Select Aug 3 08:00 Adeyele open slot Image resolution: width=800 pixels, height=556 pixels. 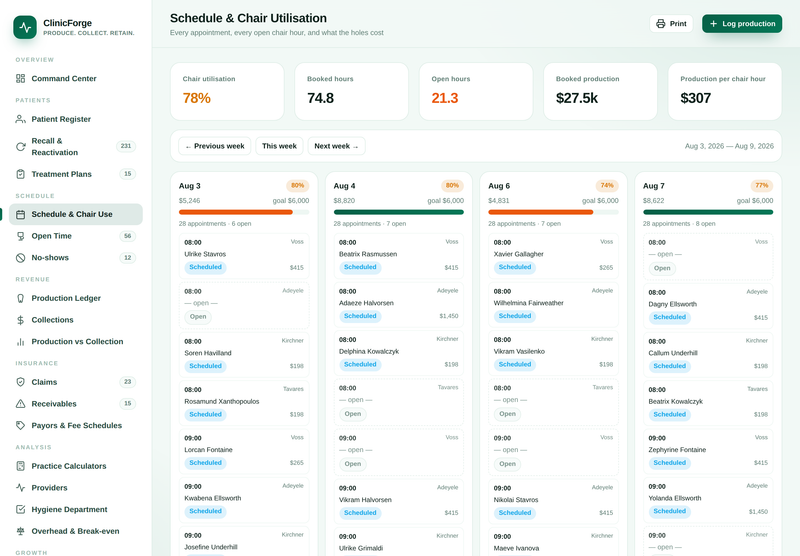coord(244,305)
